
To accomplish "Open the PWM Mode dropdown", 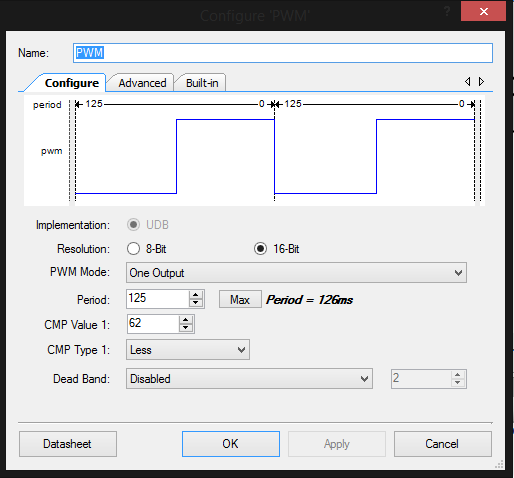I will 296,273.
